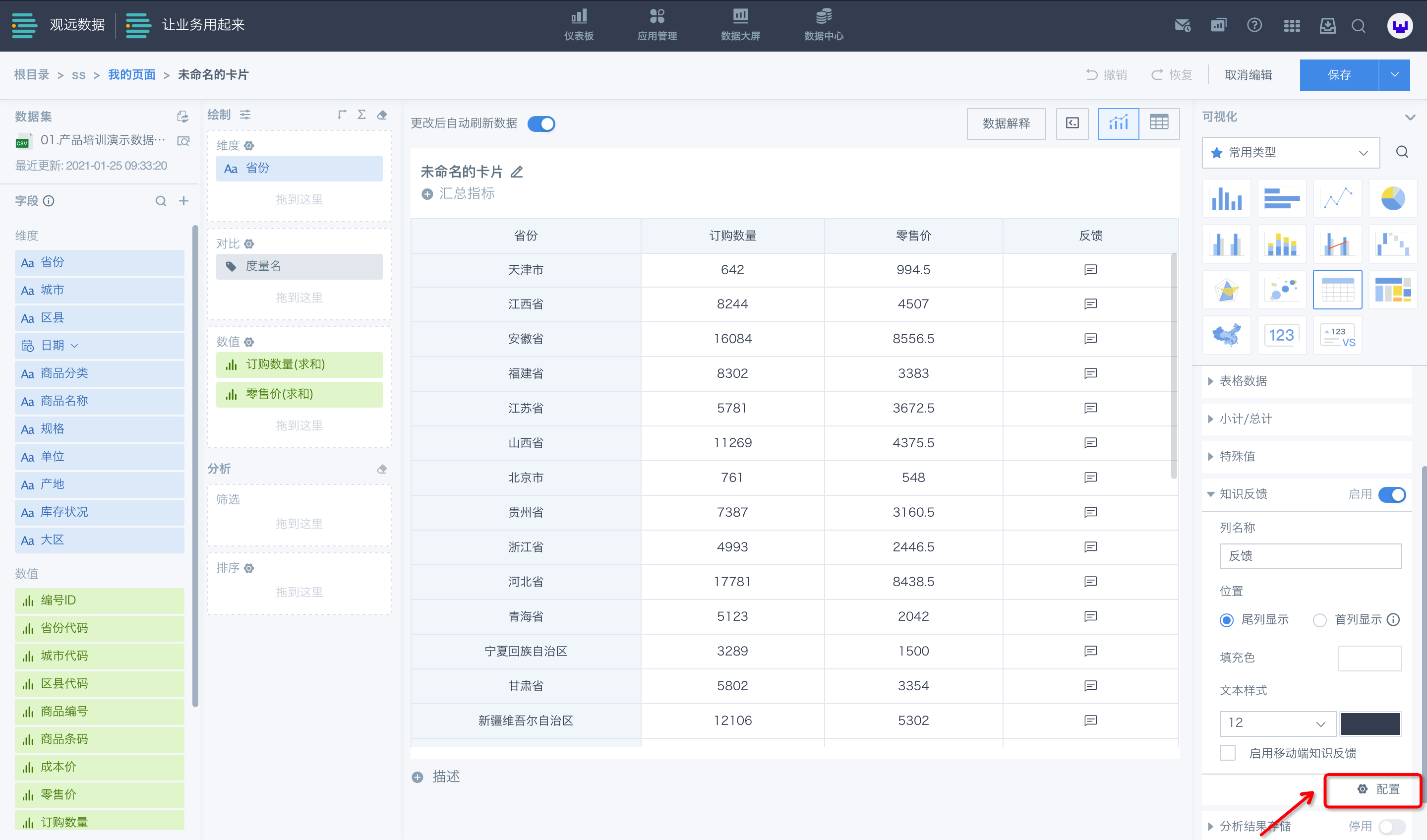Enable mobile knowledge feedback checkbox
Viewport: 1427px width, 840px height.
pos(1228,753)
